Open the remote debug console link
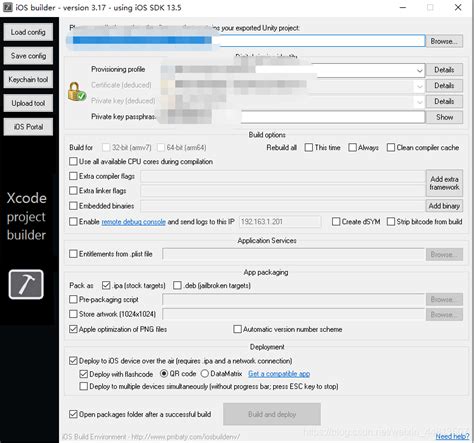This screenshot has width=474, height=443. click(x=133, y=222)
